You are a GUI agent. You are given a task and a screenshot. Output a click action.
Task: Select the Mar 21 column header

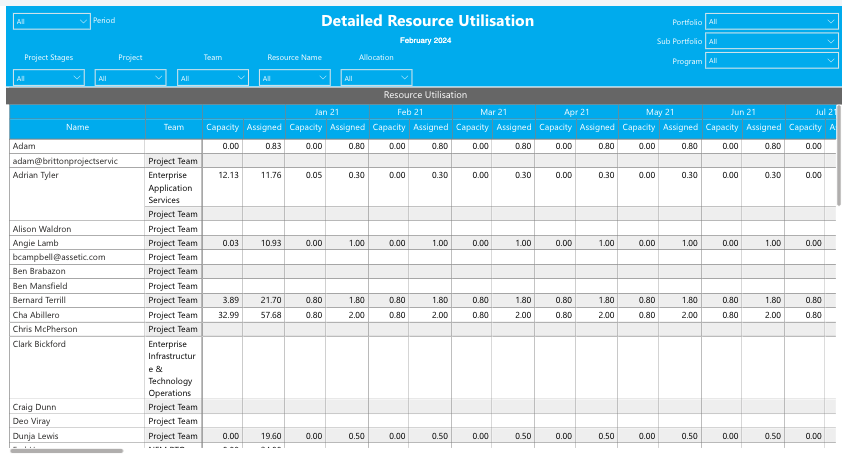[493, 112]
